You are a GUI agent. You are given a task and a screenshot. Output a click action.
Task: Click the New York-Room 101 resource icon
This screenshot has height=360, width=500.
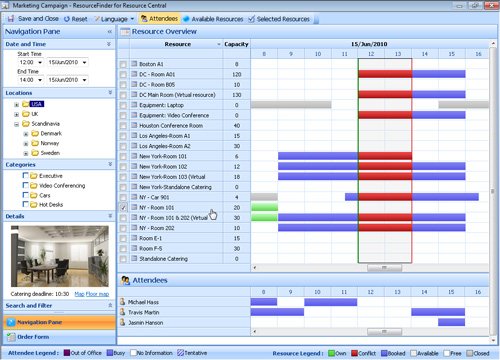134,156
